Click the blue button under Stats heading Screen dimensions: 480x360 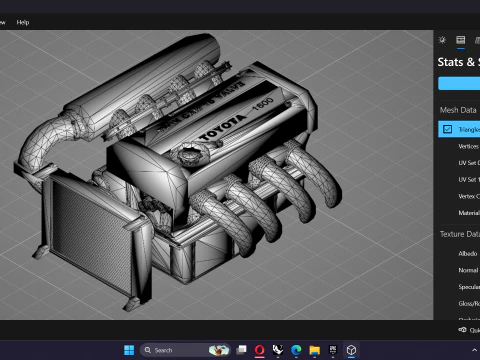pos(459,83)
